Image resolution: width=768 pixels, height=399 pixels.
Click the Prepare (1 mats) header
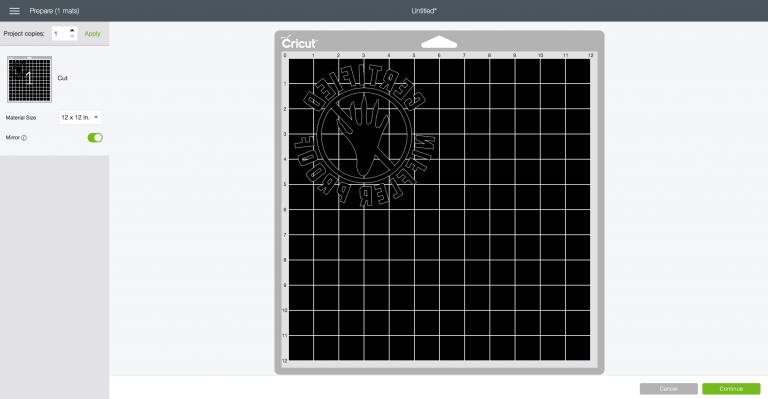click(x=54, y=11)
